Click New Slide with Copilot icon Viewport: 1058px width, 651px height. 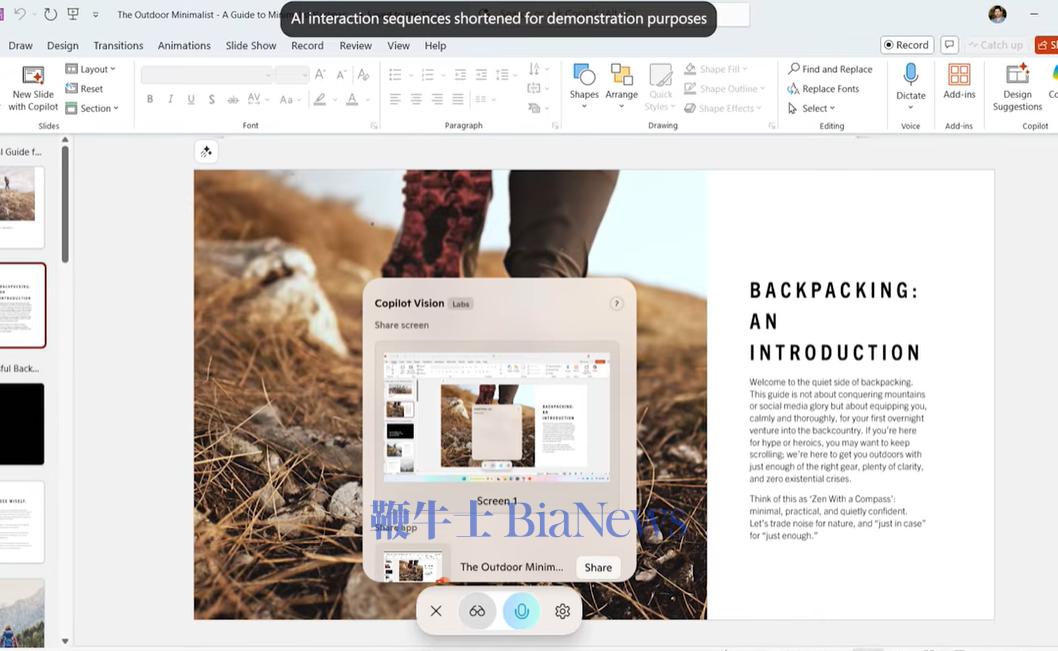(33, 87)
